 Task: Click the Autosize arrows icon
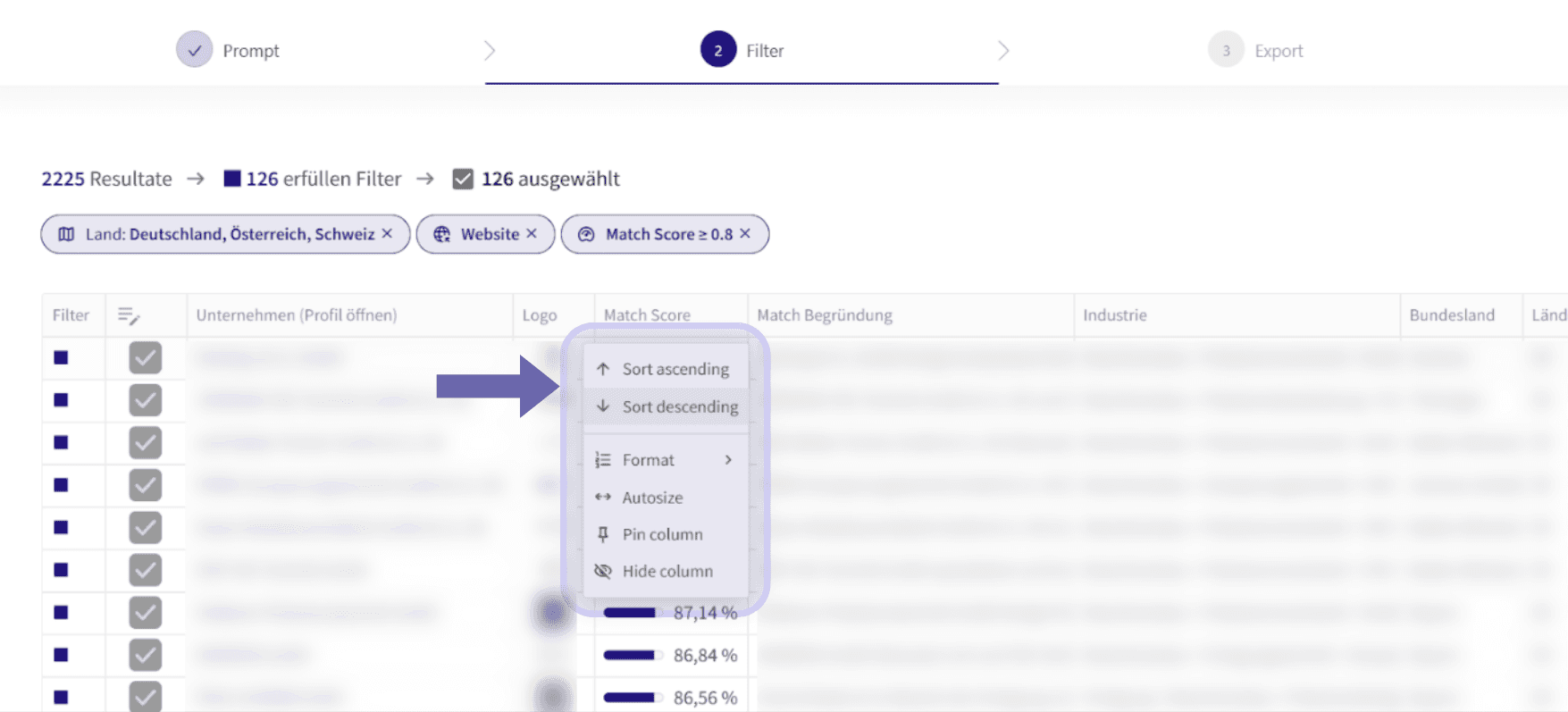pyautogui.click(x=603, y=498)
